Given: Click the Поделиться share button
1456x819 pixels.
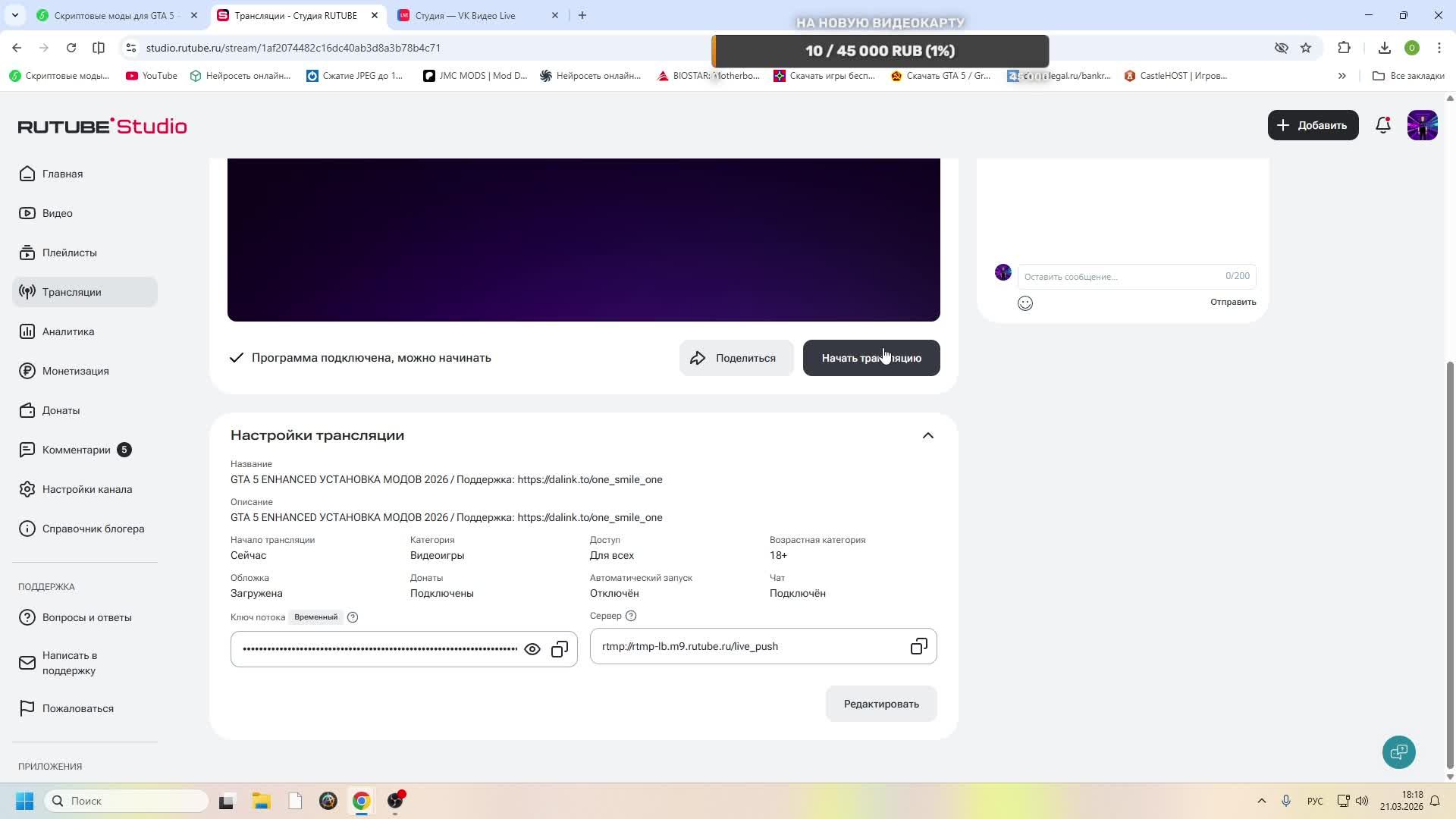Looking at the screenshot, I should point(736,358).
